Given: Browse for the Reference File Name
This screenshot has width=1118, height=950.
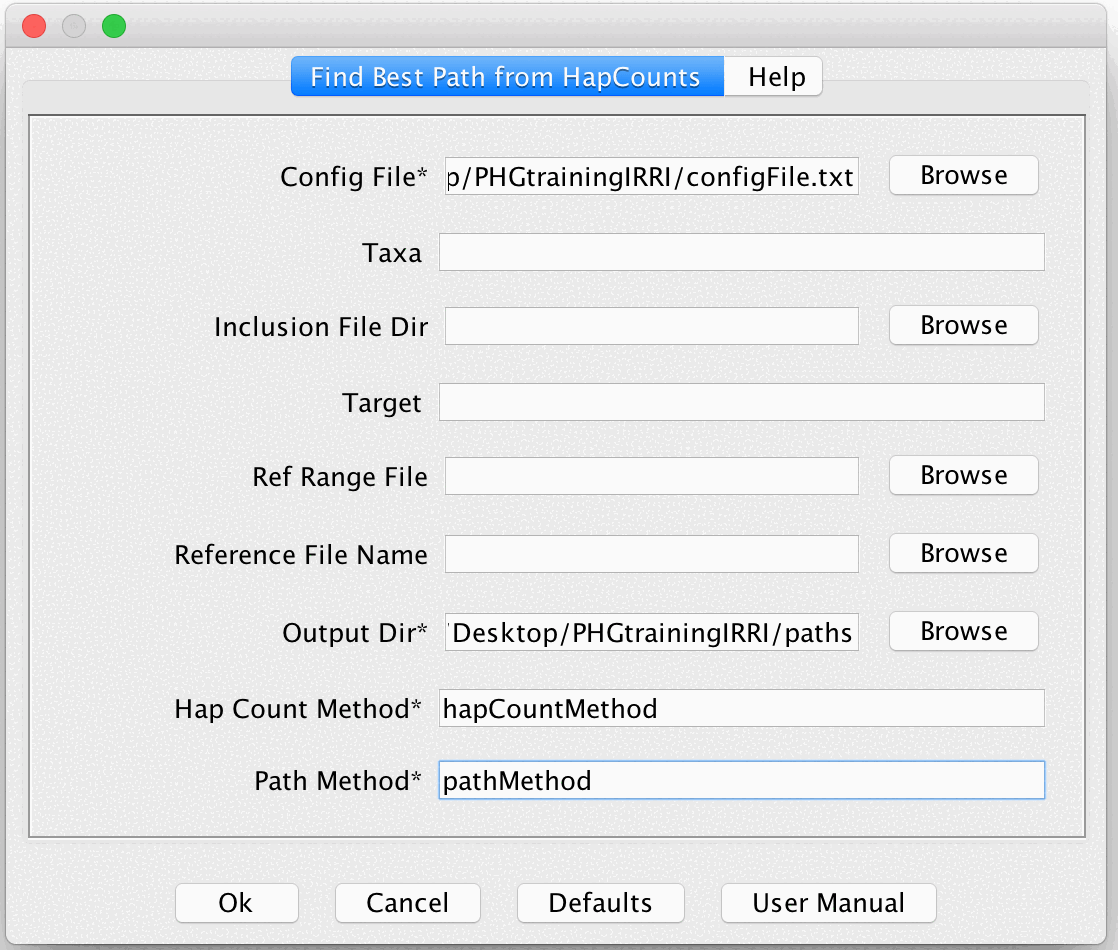Looking at the screenshot, I should [963, 553].
